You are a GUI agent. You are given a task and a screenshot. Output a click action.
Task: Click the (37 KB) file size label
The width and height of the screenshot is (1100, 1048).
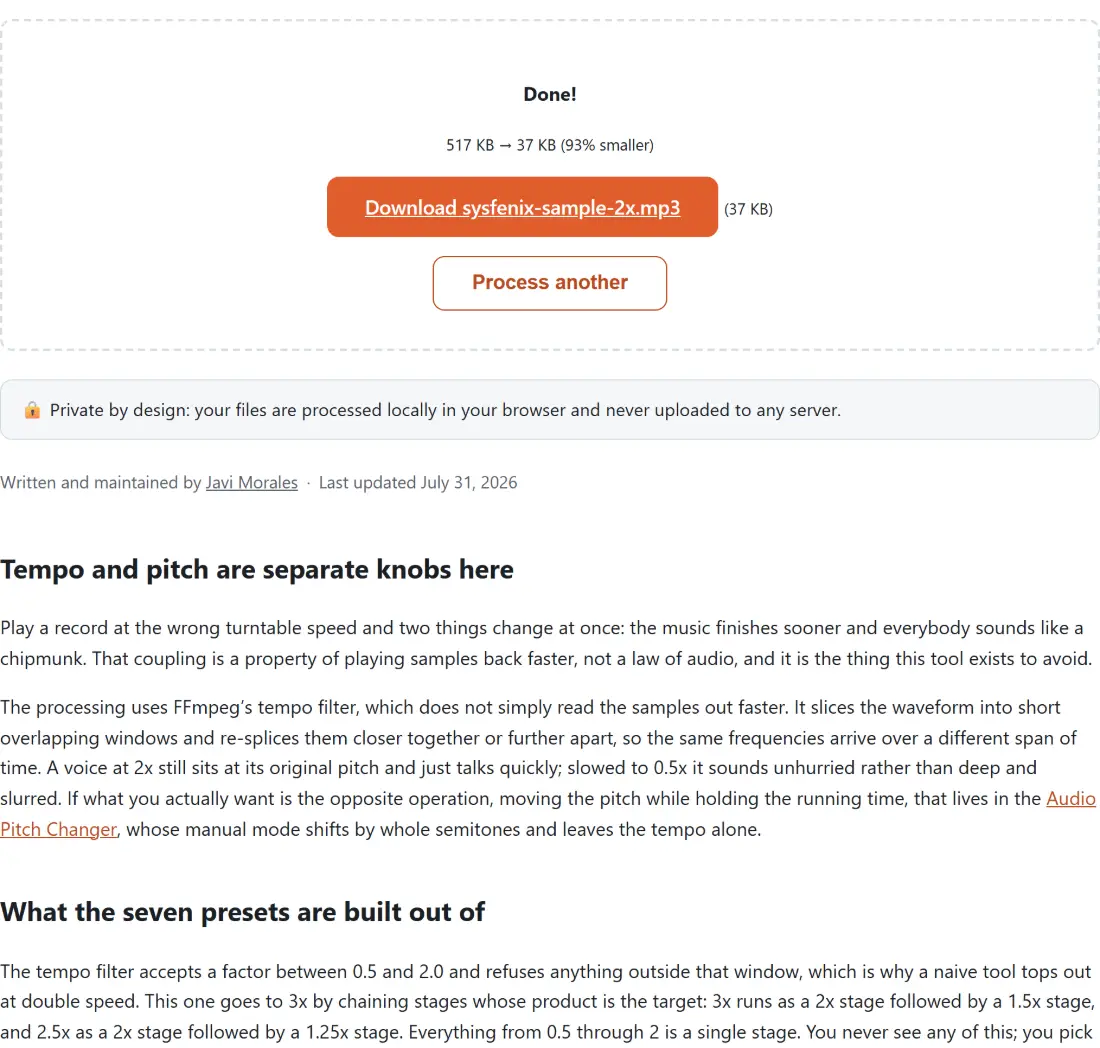(x=748, y=209)
